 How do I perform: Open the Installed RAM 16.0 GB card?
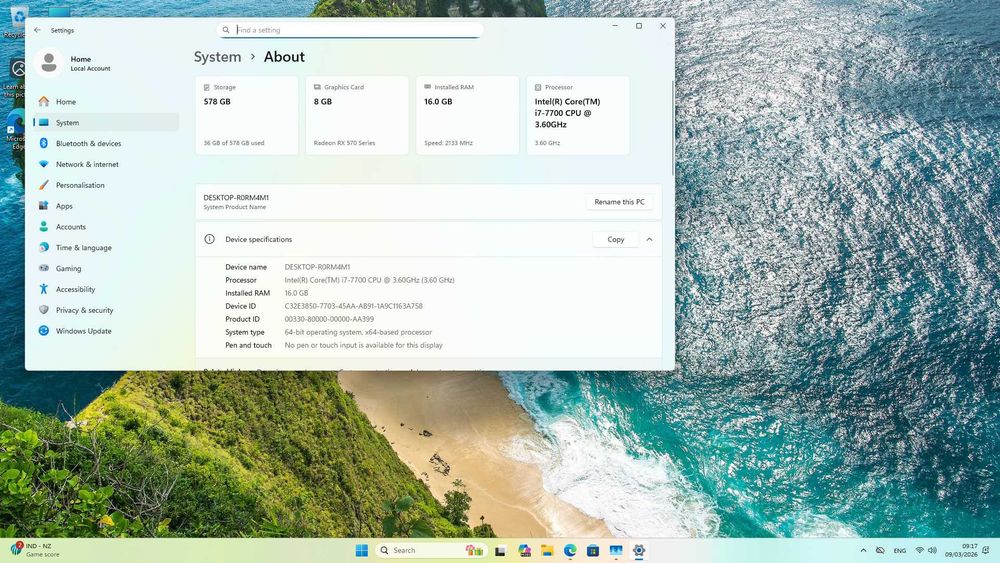tap(467, 115)
